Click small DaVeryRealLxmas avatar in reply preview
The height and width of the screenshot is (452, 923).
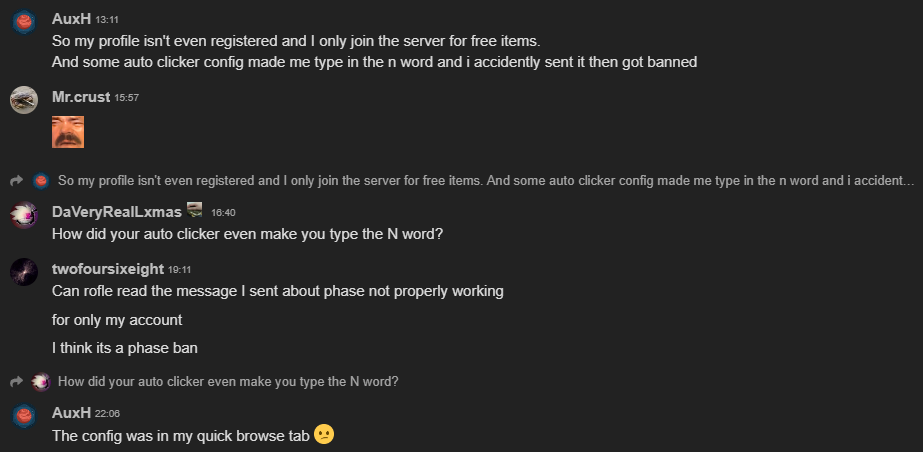point(41,382)
